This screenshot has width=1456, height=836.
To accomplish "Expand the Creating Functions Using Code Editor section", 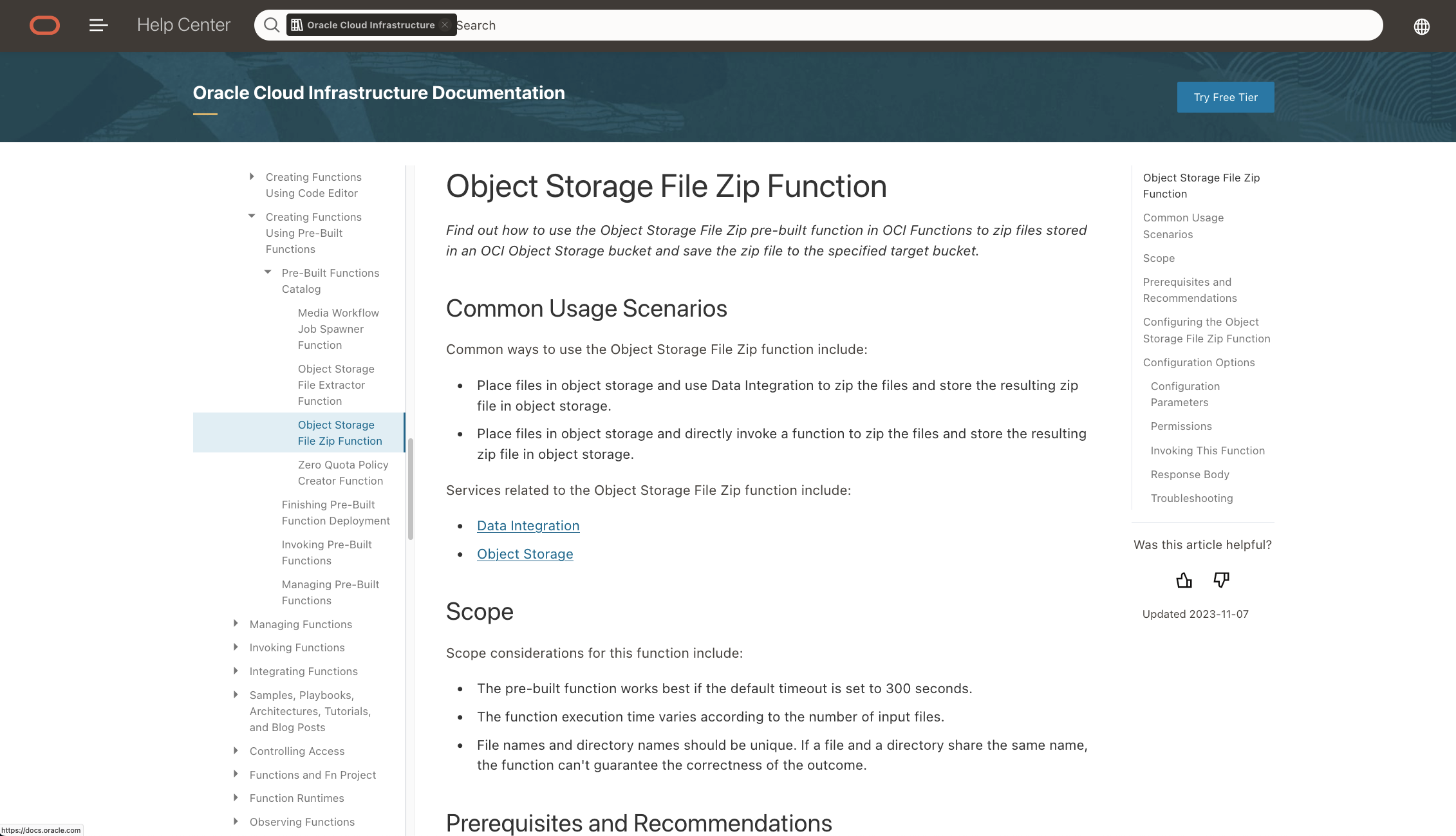I will 252,176.
